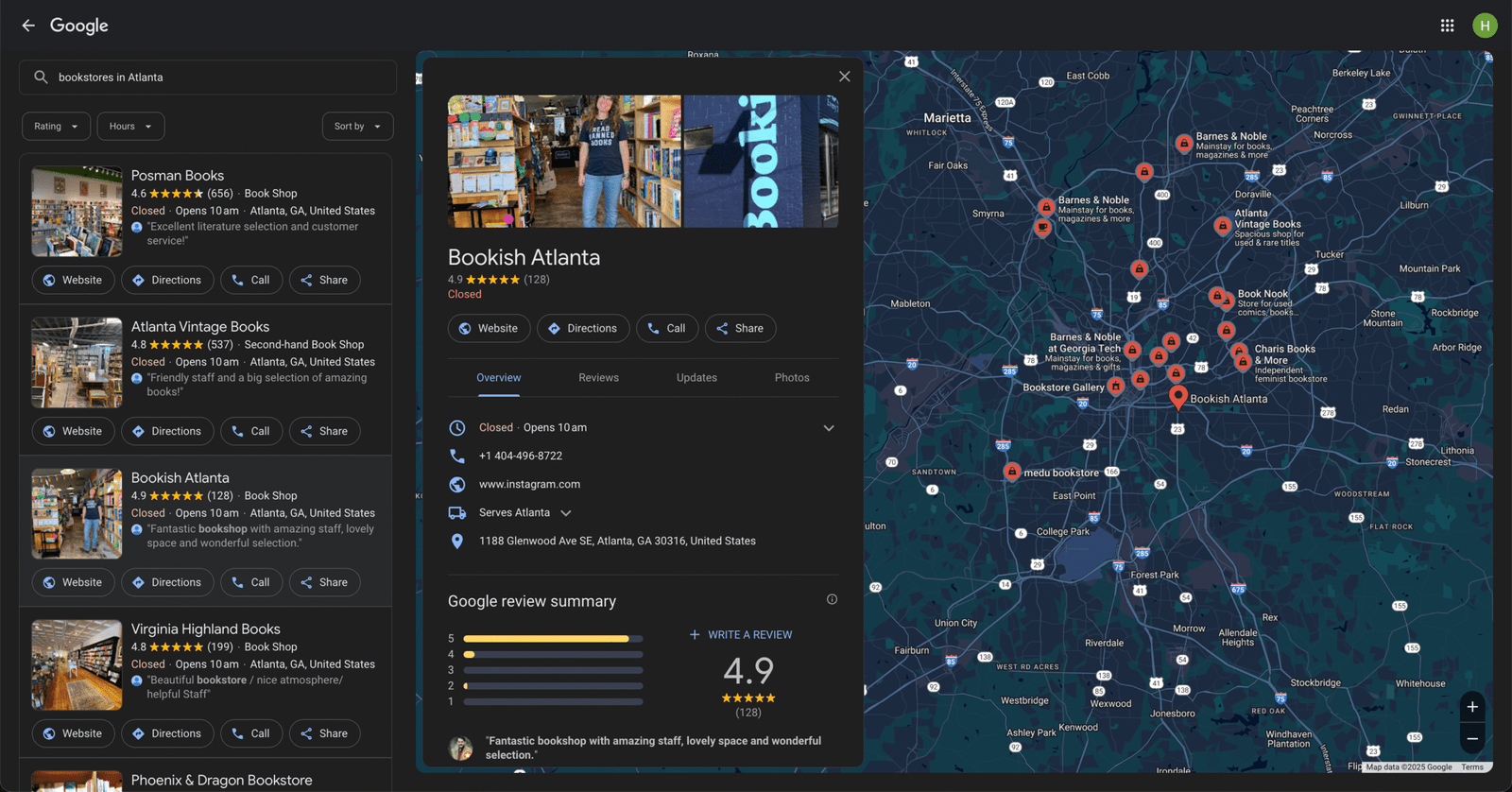Viewport: 1512px width, 792px height.
Task: Open the Bookish Atlanta interior photo
Action: point(564,161)
